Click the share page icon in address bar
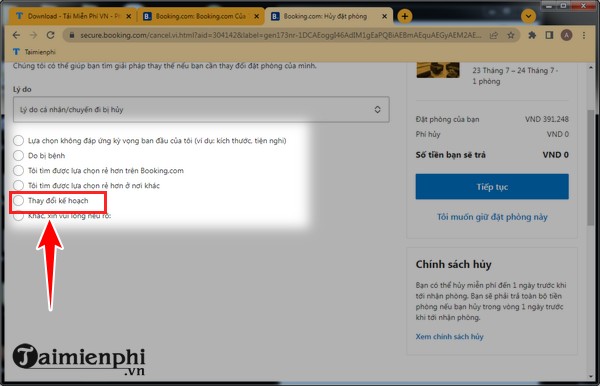The width and height of the screenshot is (600, 386). (x=494, y=35)
